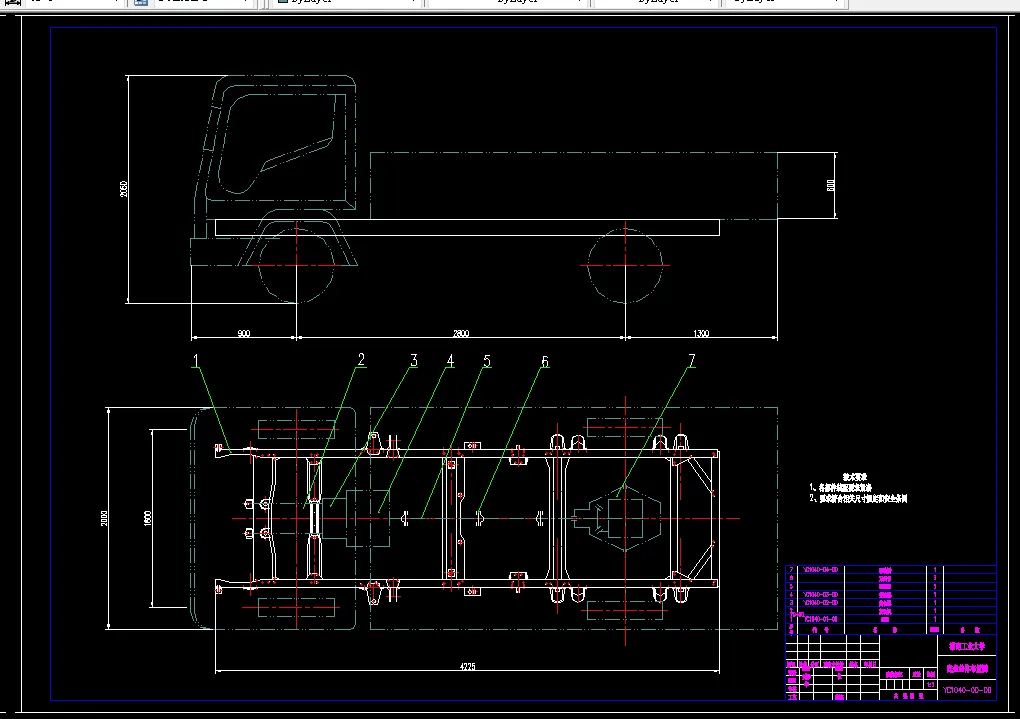
Task: Select callout number 5 label
Action: (487, 361)
